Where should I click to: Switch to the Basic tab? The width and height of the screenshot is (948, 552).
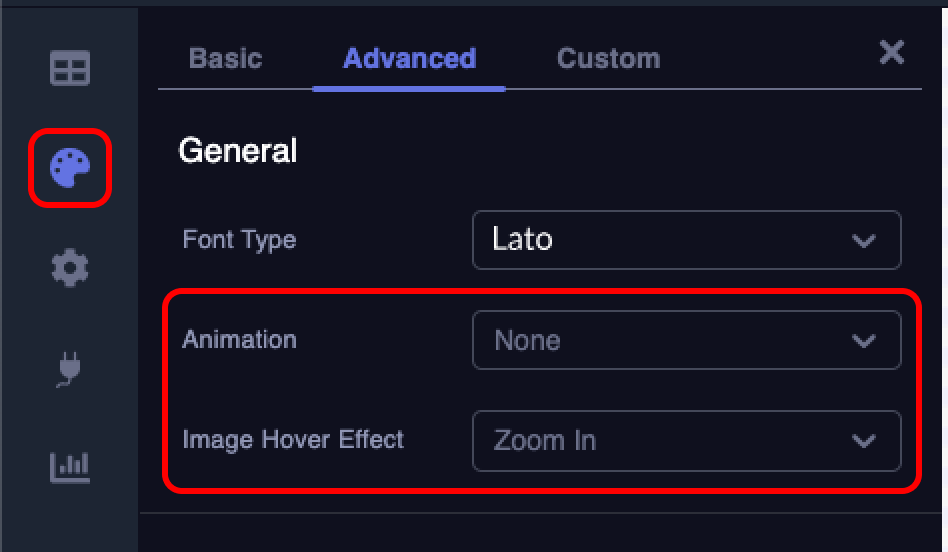pyautogui.click(x=225, y=58)
